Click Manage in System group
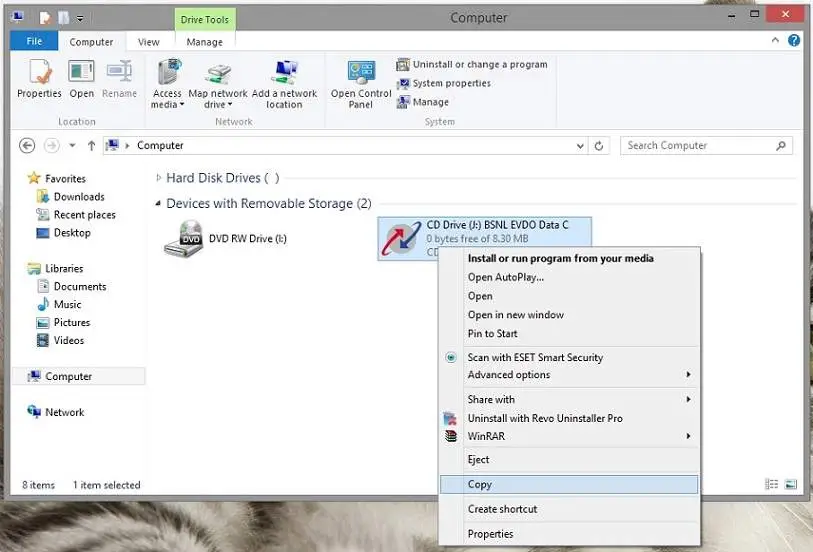Image resolution: width=813 pixels, height=552 pixels. (x=423, y=102)
